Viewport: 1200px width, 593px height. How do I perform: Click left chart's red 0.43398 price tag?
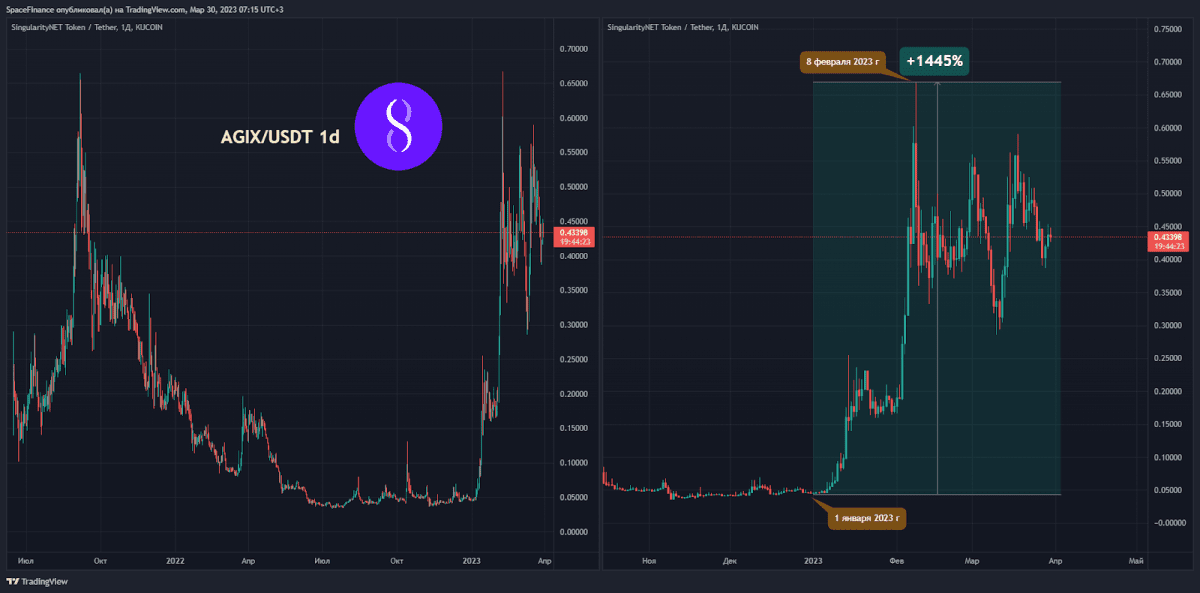coord(573,237)
